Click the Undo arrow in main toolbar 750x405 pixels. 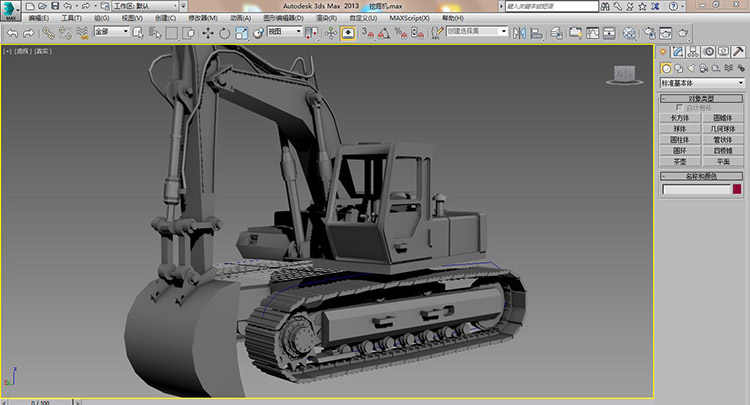pos(11,33)
